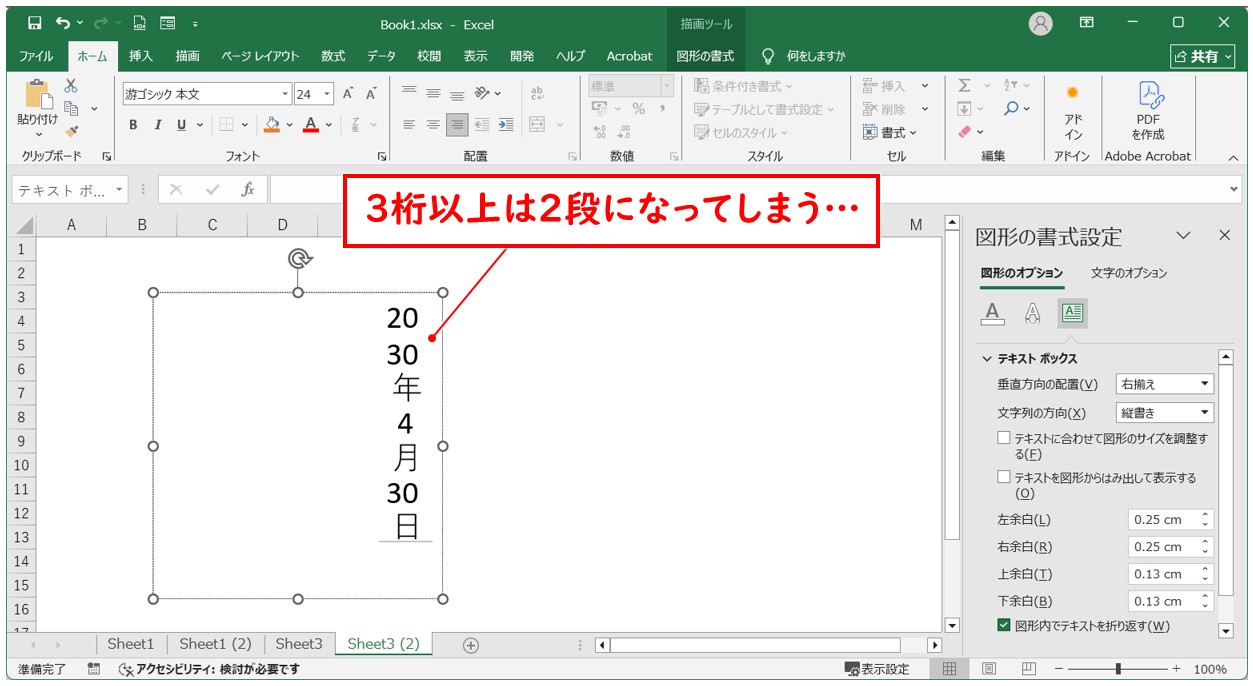Switch to the 挿入 ribbon tab
Screen dimensions: 1253x686
tap(141, 56)
